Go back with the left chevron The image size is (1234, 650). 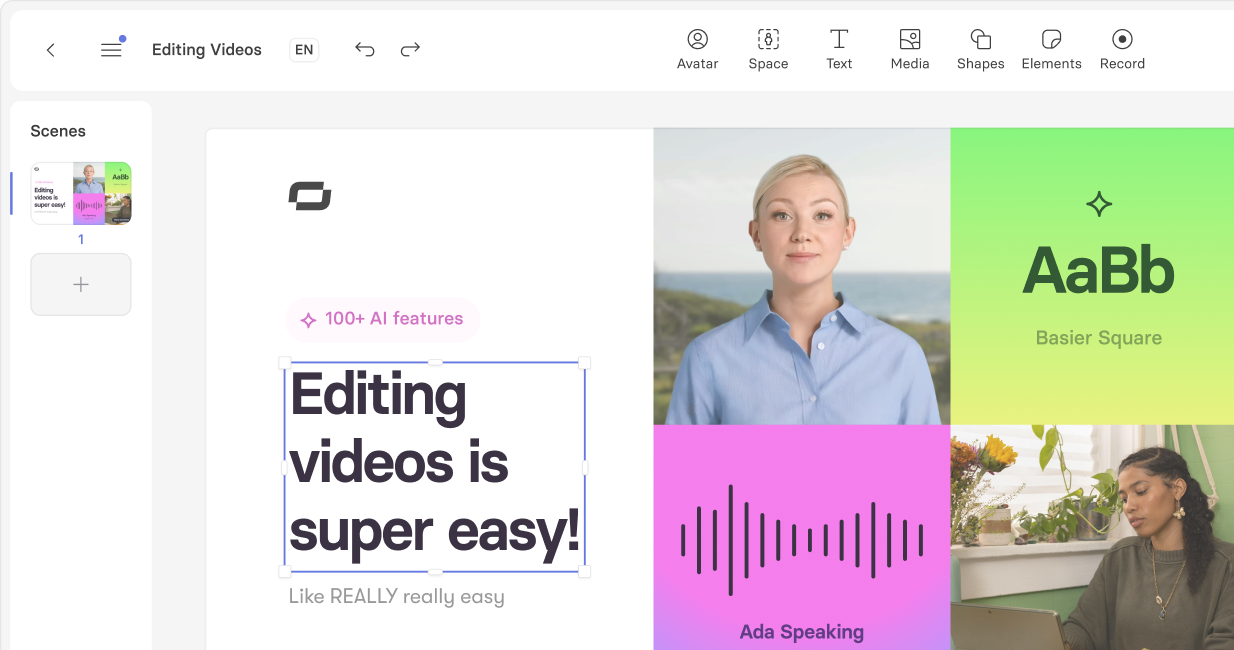pos(51,50)
